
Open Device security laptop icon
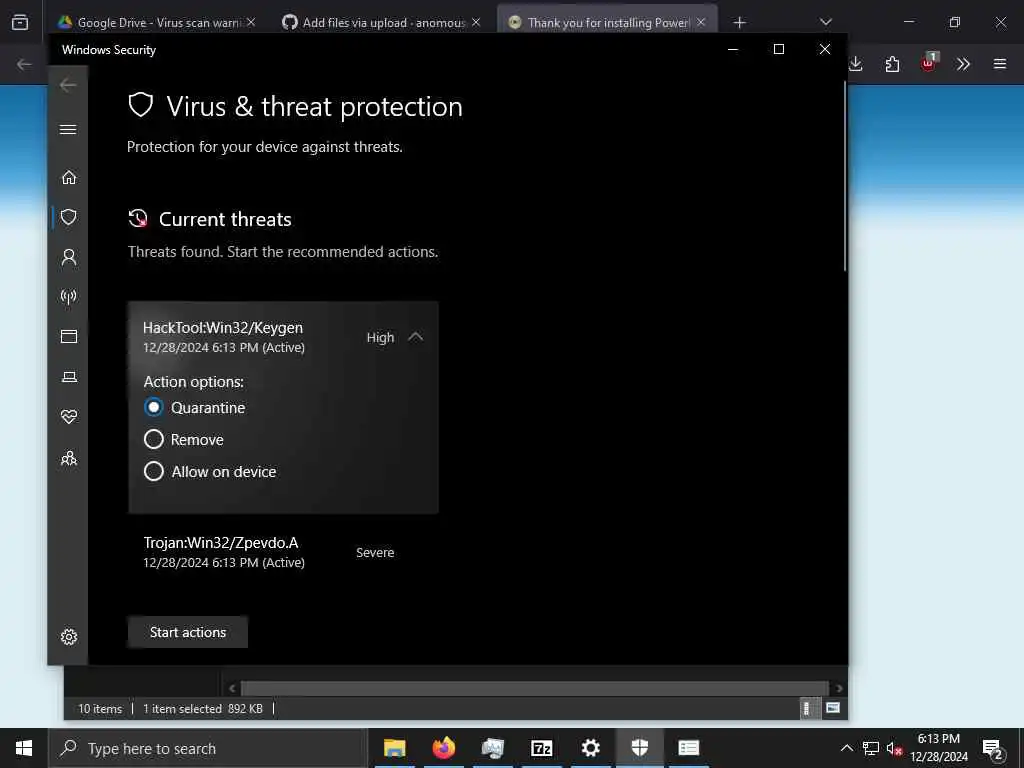(x=69, y=377)
